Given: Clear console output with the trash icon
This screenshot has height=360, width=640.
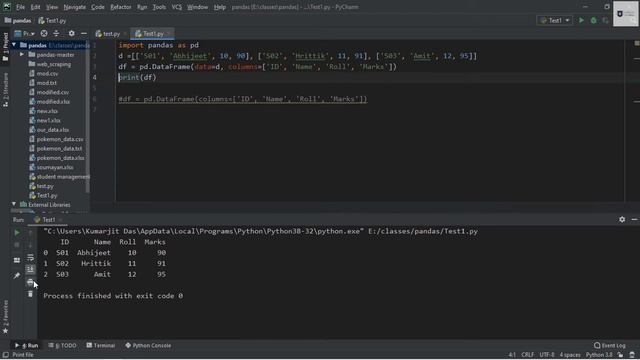Looking at the screenshot, I should 30,294.
